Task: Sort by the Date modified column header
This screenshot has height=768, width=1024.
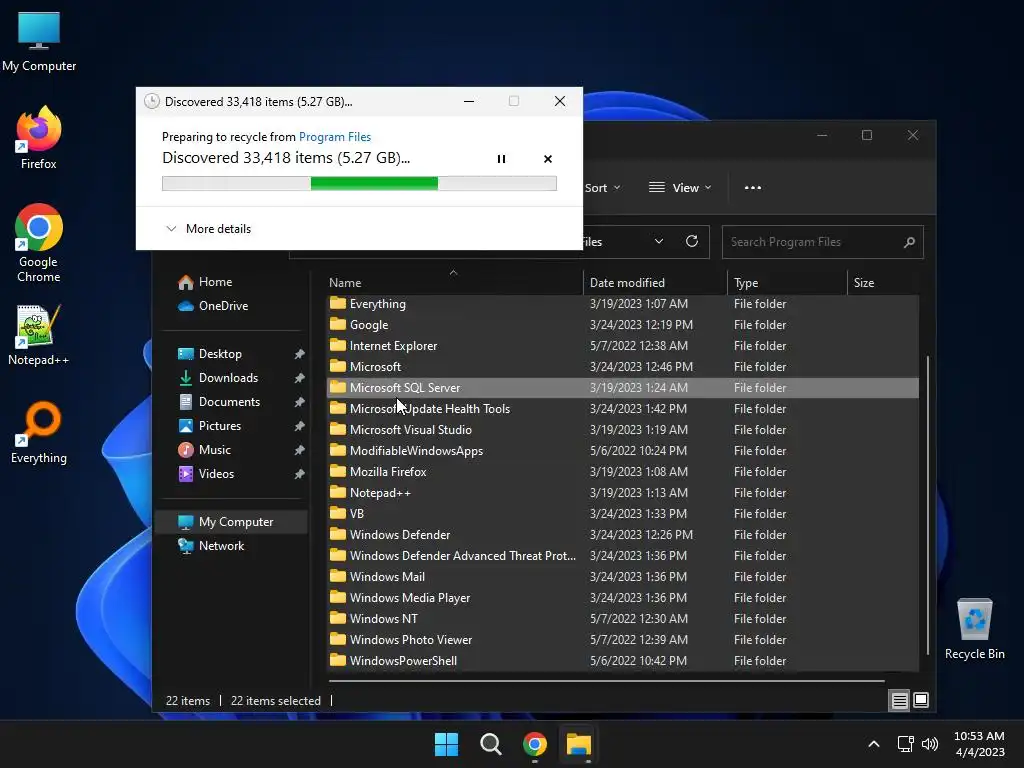Action: click(654, 283)
